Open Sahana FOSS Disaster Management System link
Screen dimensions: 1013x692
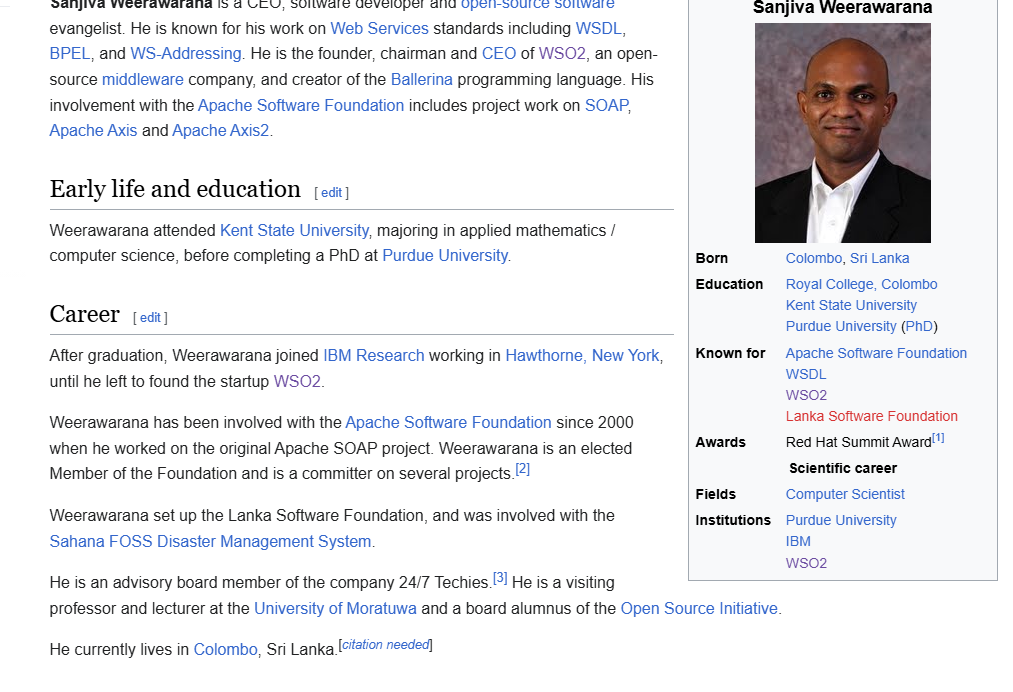(211, 541)
